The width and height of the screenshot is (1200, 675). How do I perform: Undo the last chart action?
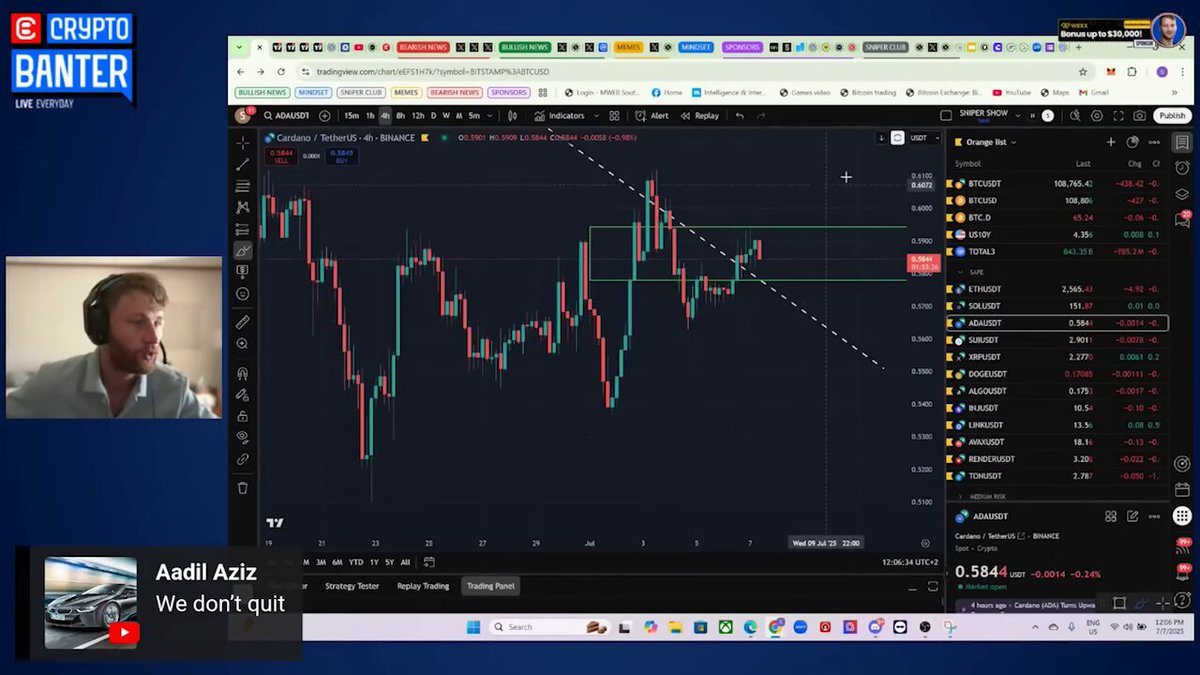pyautogui.click(x=739, y=116)
